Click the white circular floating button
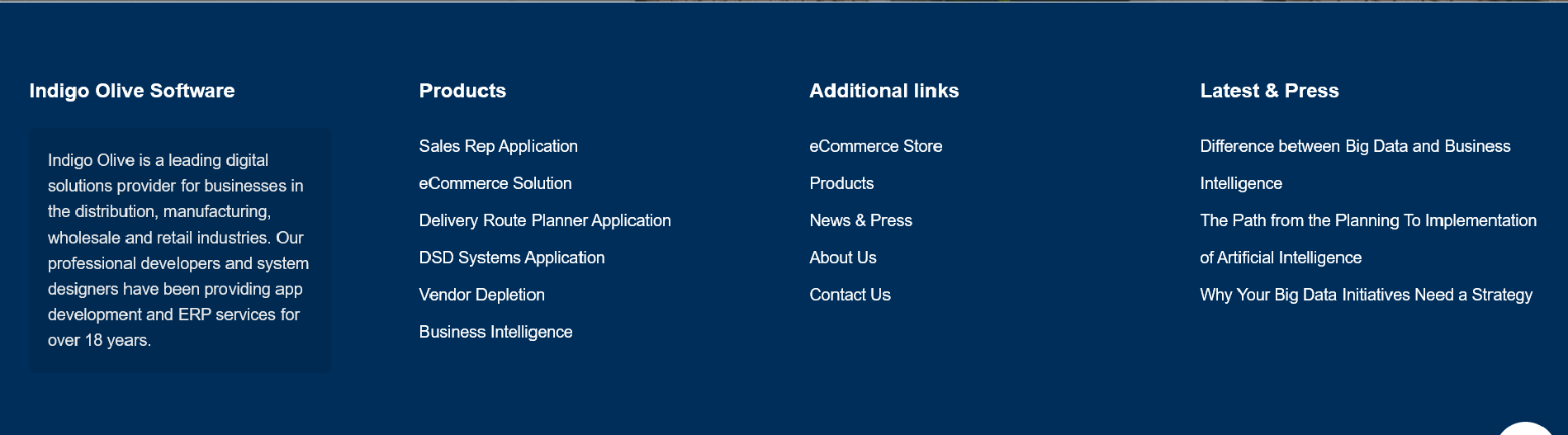Viewport: 1568px width, 435px height. point(1524,428)
